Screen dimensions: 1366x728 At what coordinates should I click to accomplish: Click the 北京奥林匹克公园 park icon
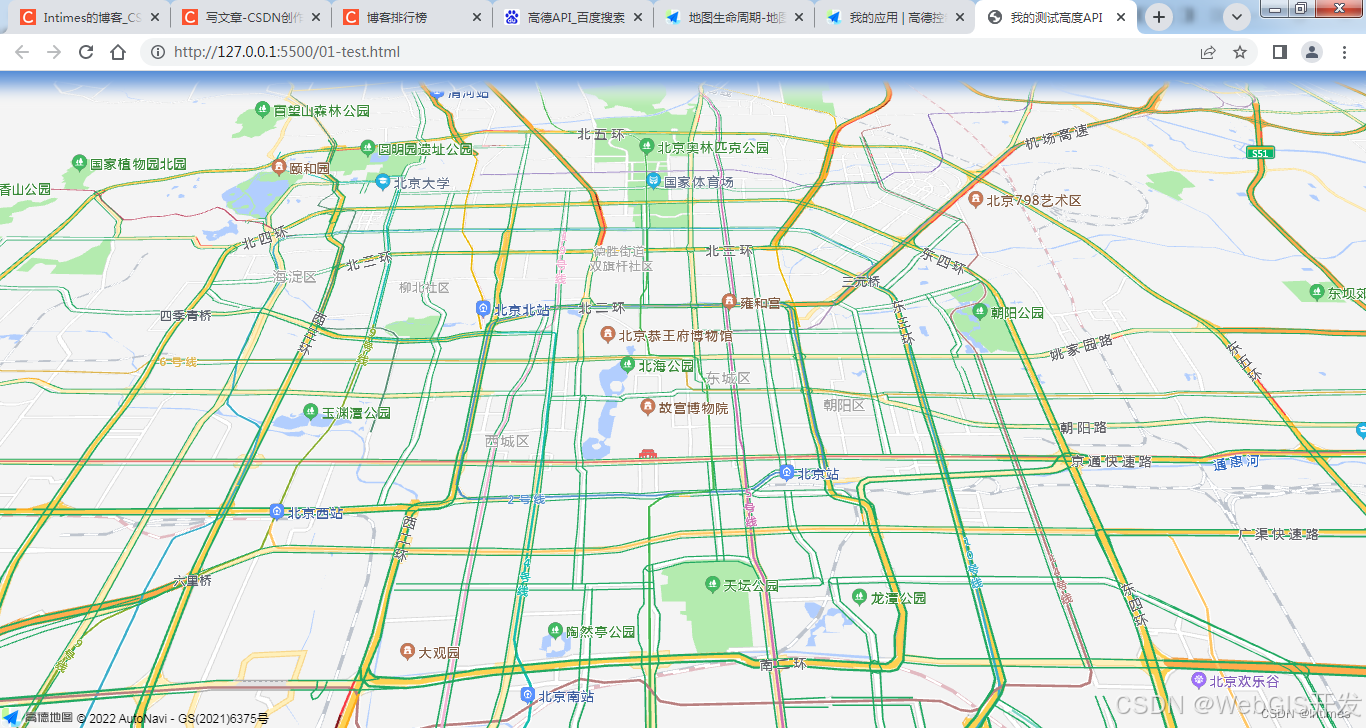click(646, 146)
